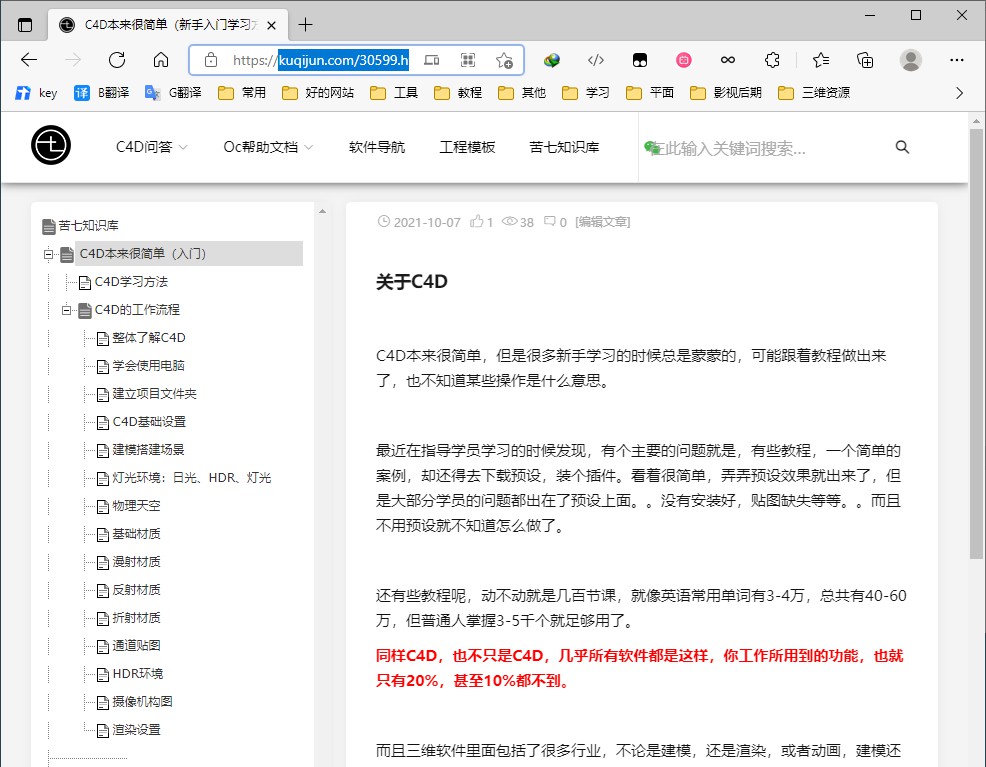Click the user profile avatar
Image resolution: width=986 pixels, height=767 pixels.
[911, 60]
